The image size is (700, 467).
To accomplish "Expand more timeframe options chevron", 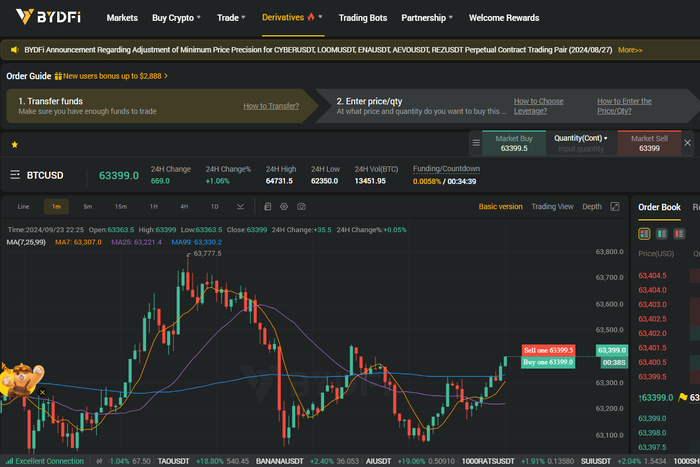I will [240, 207].
